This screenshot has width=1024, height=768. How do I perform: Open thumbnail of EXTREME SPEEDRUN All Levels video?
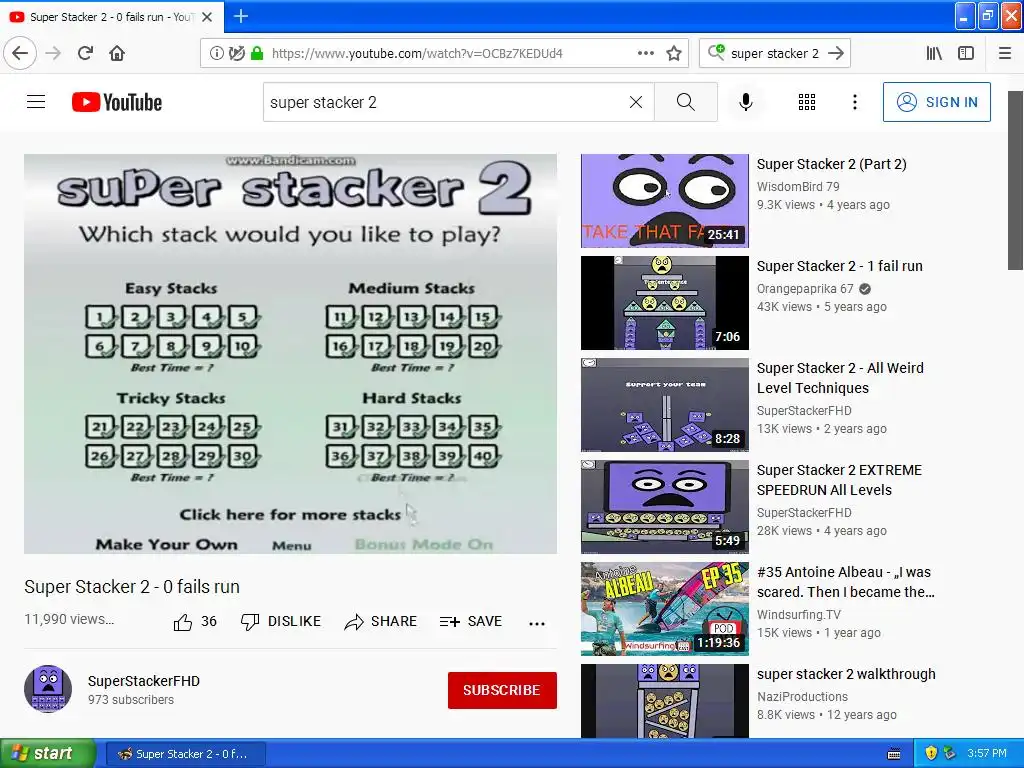point(665,507)
